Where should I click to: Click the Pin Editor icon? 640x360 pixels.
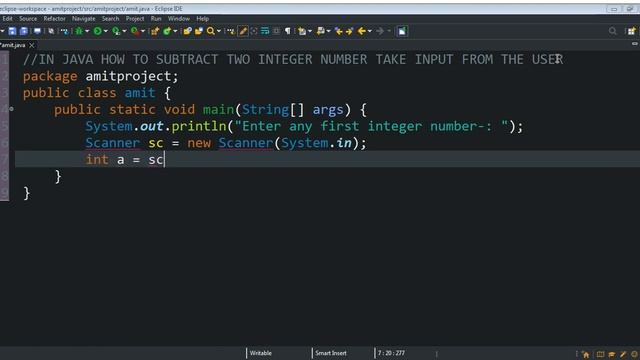click(402, 31)
